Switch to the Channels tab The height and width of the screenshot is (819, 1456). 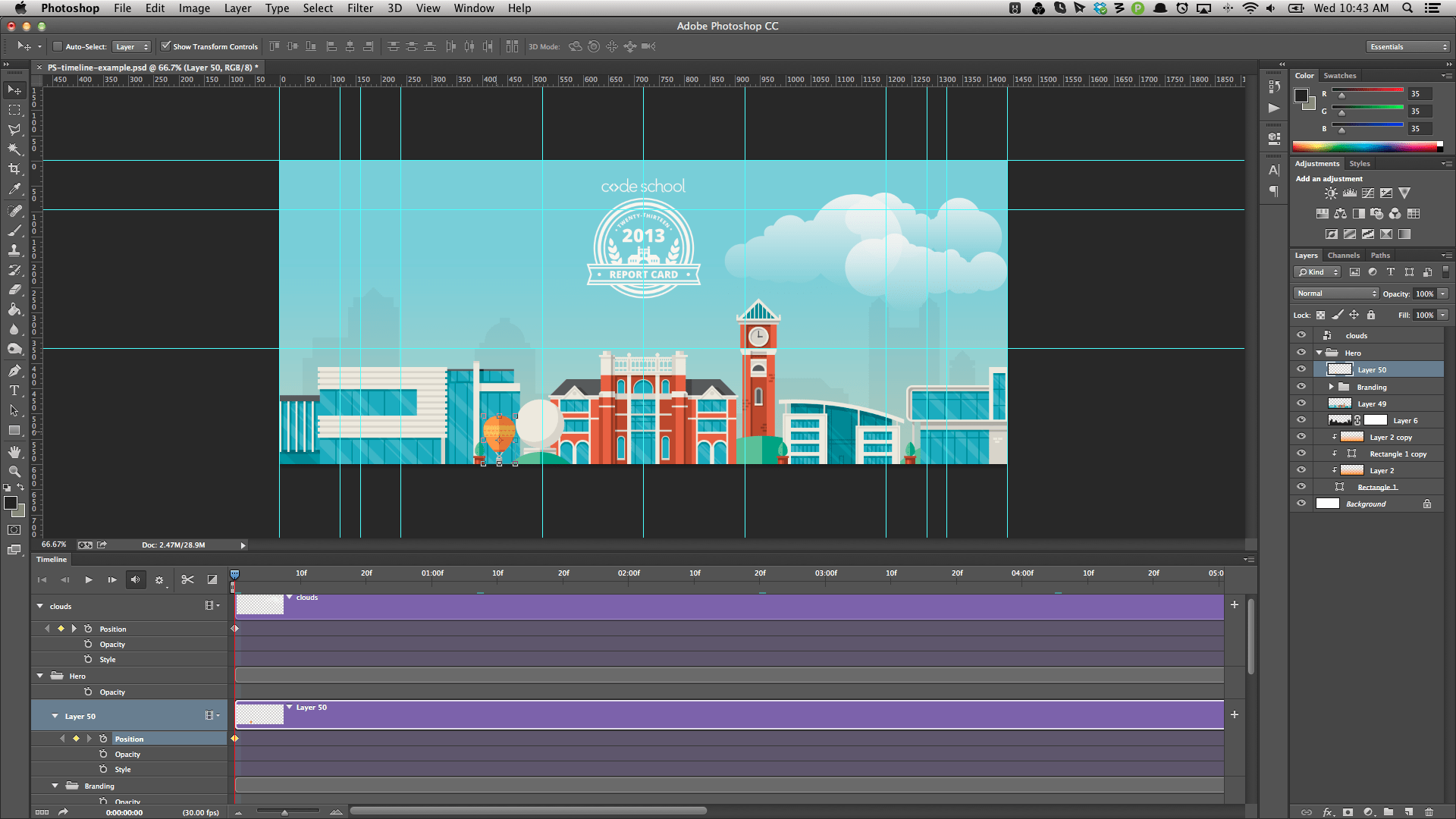point(1343,256)
